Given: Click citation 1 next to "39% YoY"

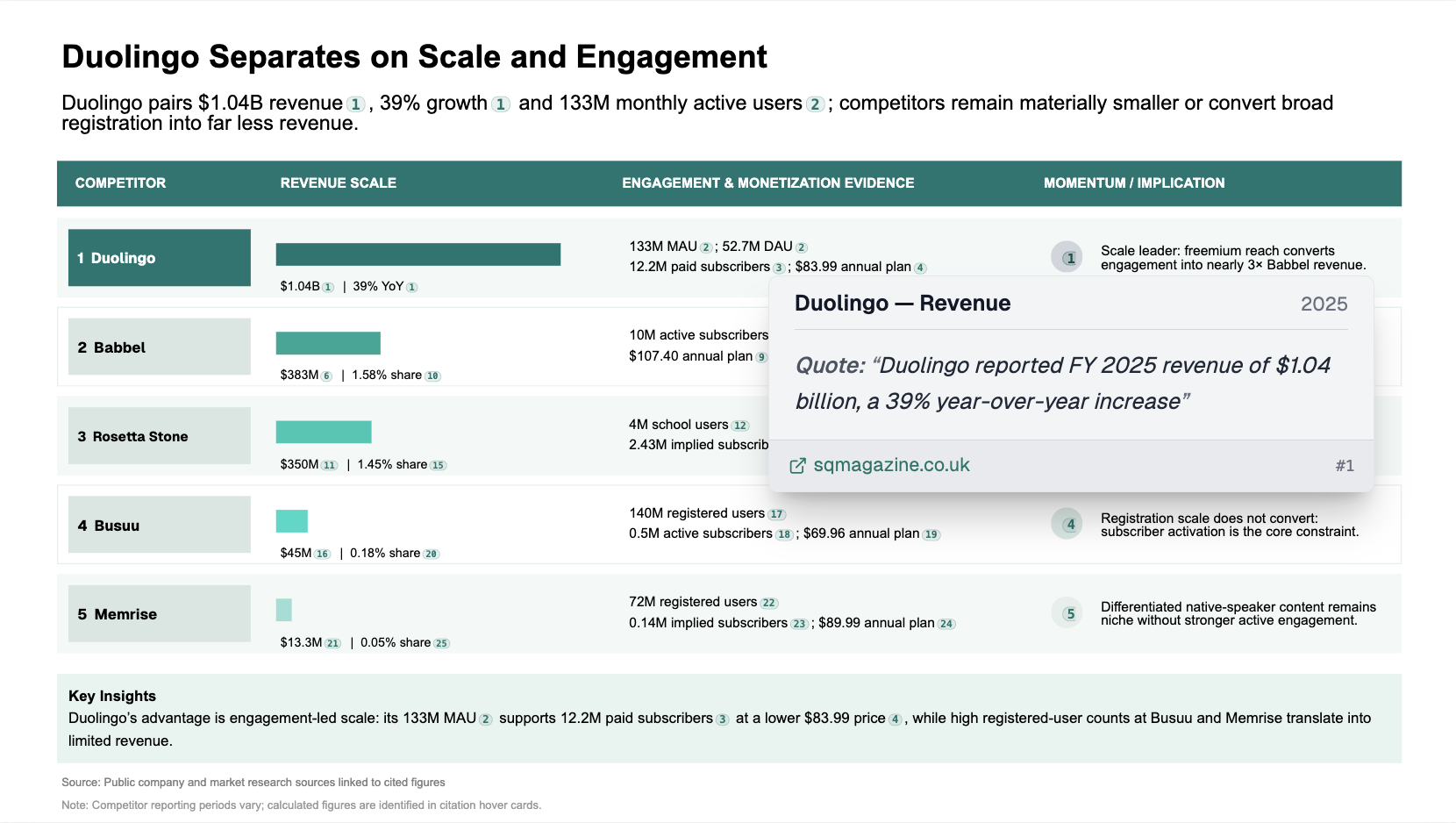Looking at the screenshot, I should pyautogui.click(x=412, y=287).
